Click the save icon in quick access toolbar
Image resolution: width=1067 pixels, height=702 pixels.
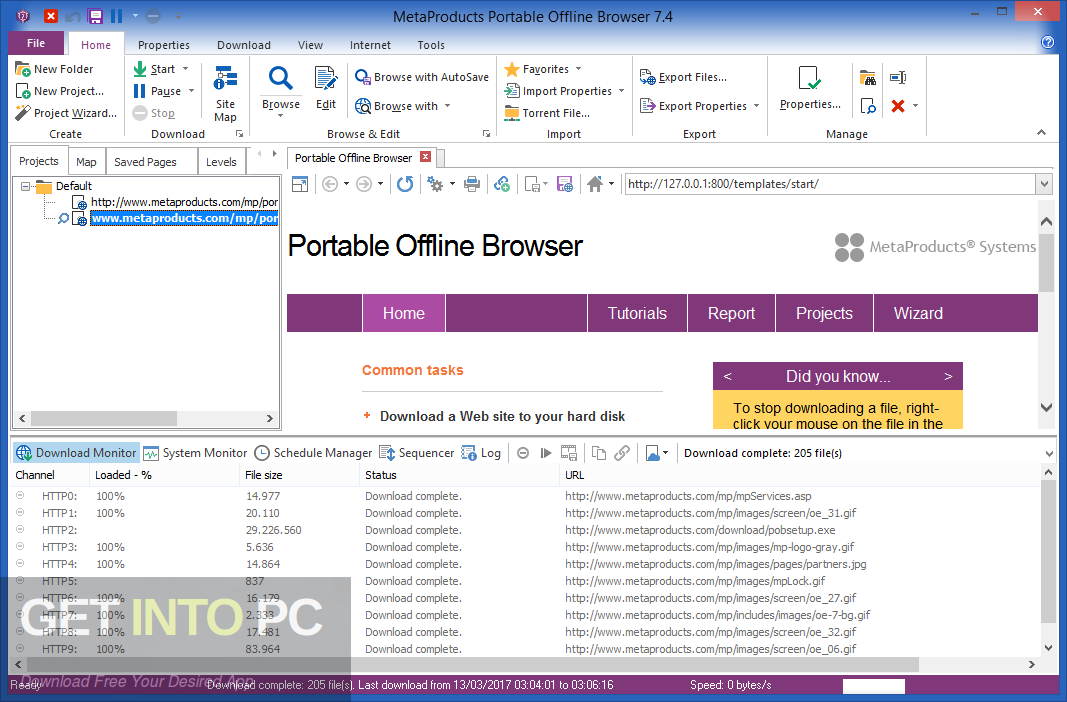(x=95, y=15)
